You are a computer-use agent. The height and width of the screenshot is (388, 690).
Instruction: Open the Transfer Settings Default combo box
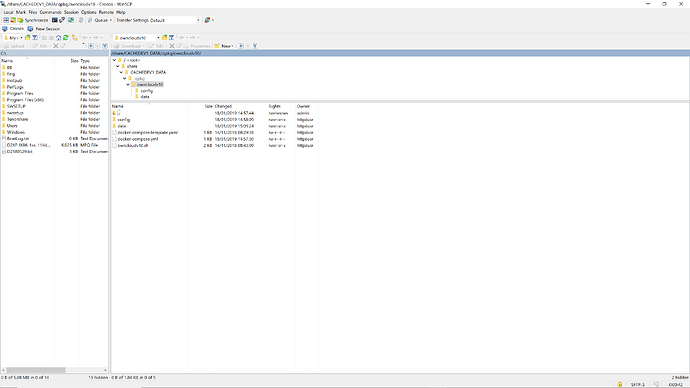(174, 20)
